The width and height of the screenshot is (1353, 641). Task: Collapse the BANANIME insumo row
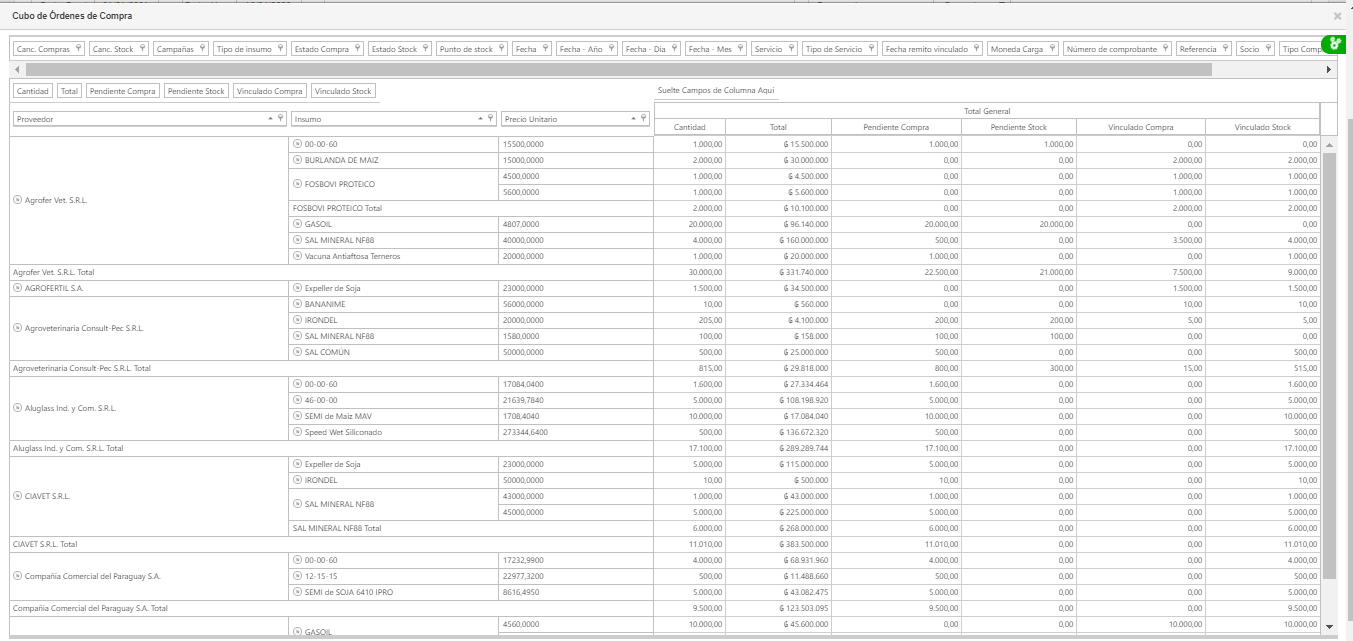[297, 304]
